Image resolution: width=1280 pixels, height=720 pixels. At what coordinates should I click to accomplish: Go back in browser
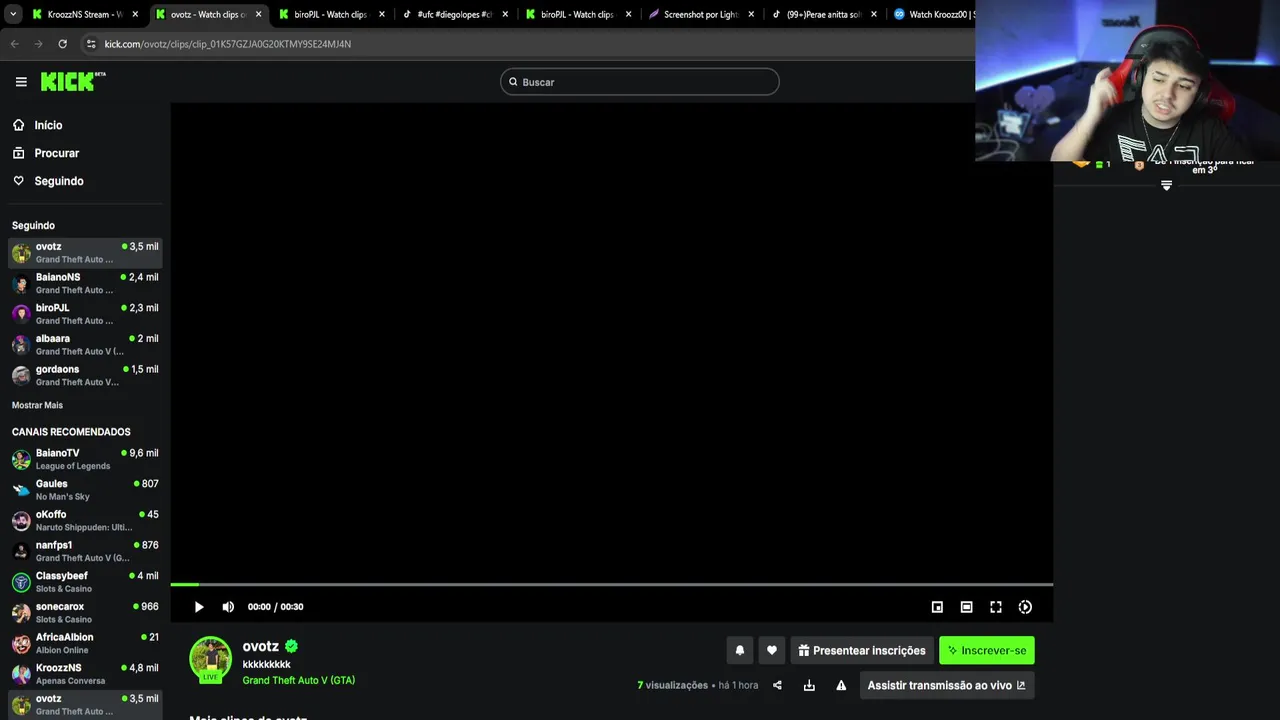click(14, 44)
